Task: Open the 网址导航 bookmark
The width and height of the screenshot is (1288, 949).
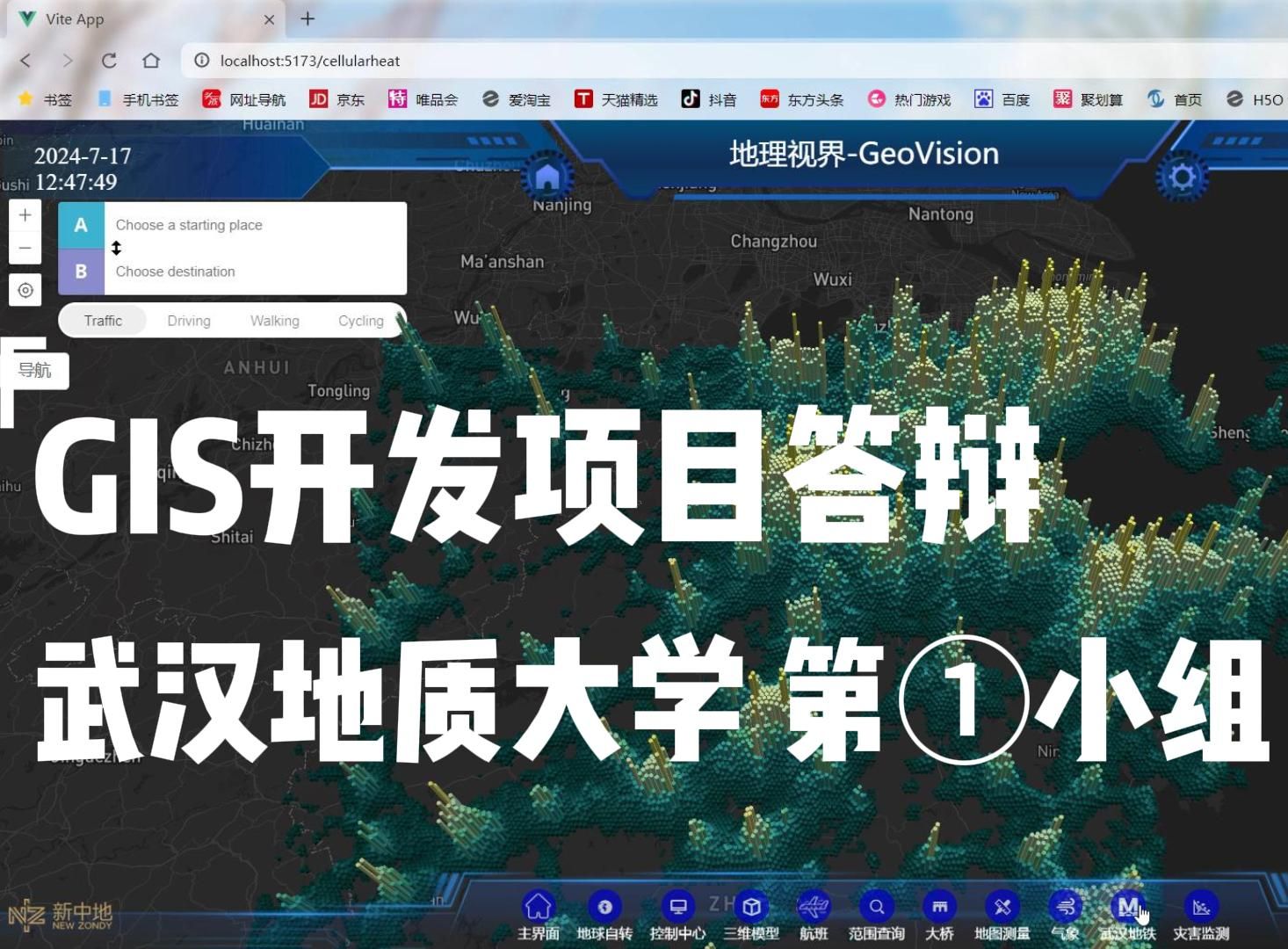Action: 244,99
